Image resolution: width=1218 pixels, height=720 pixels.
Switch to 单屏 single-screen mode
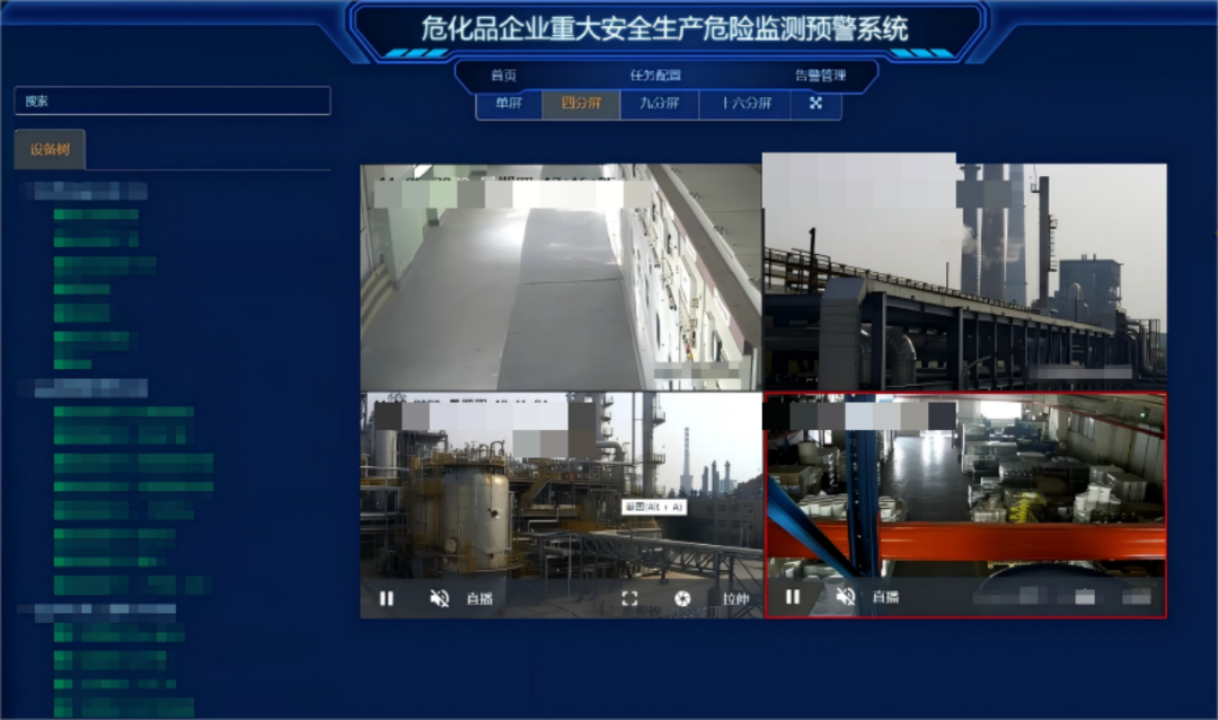508,104
